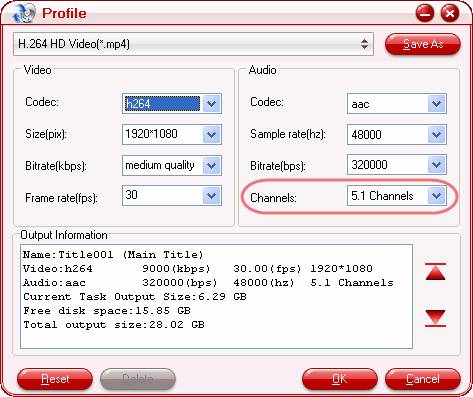Viewport: 473px width, 397px height.
Task: Expand the Channels dropdown arrow
Action: pos(436,196)
